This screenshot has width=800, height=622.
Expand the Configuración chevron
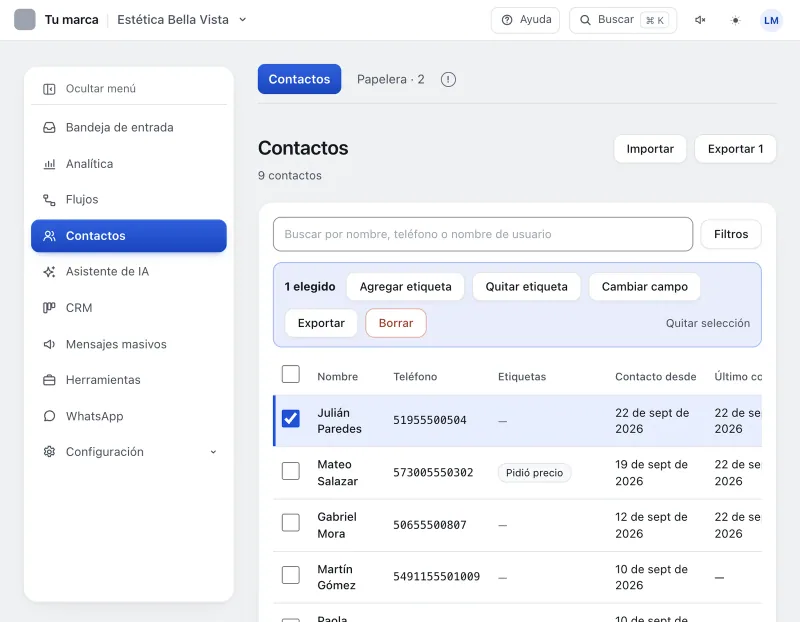click(213, 452)
